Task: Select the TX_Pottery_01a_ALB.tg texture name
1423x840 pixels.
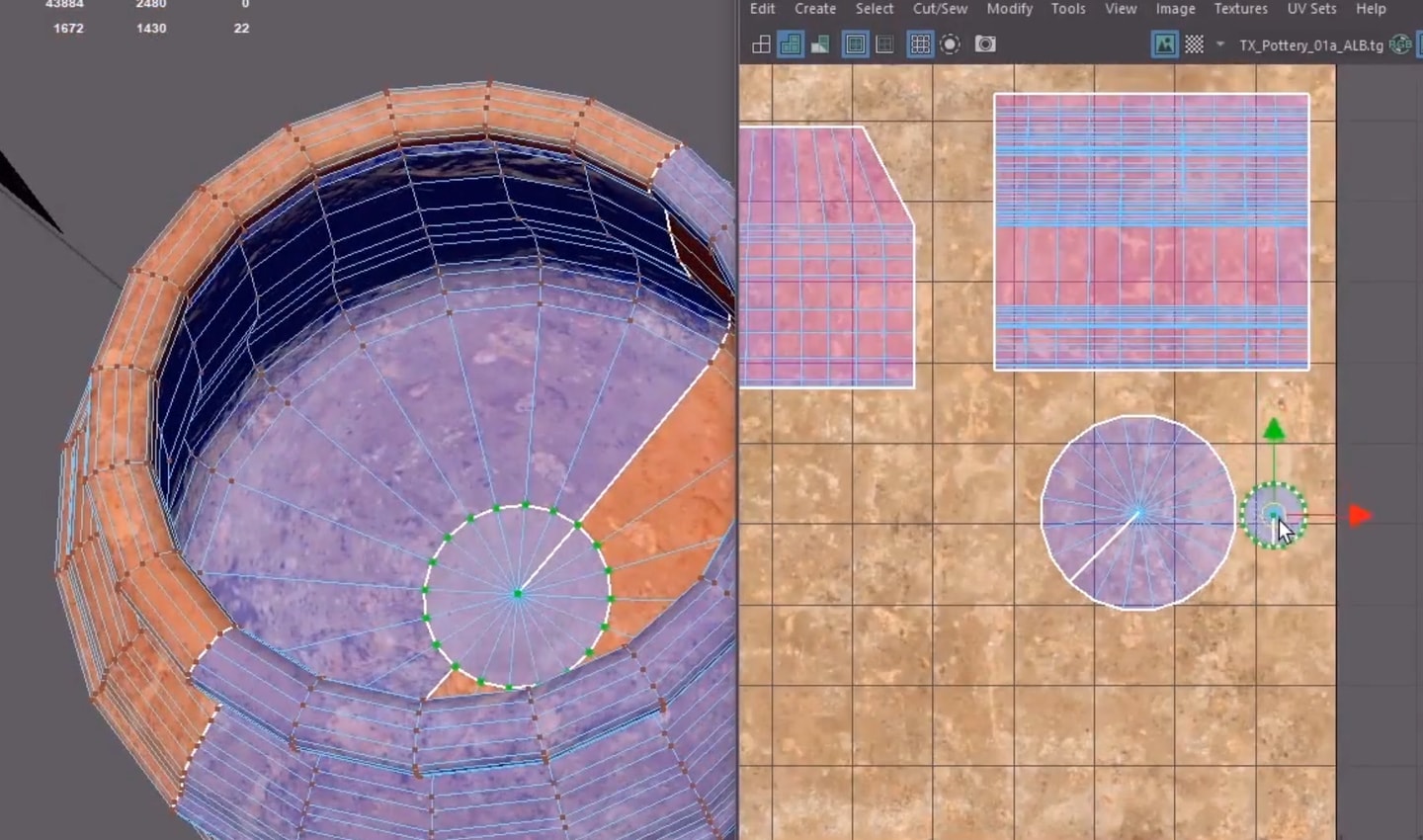Action: click(x=1311, y=45)
